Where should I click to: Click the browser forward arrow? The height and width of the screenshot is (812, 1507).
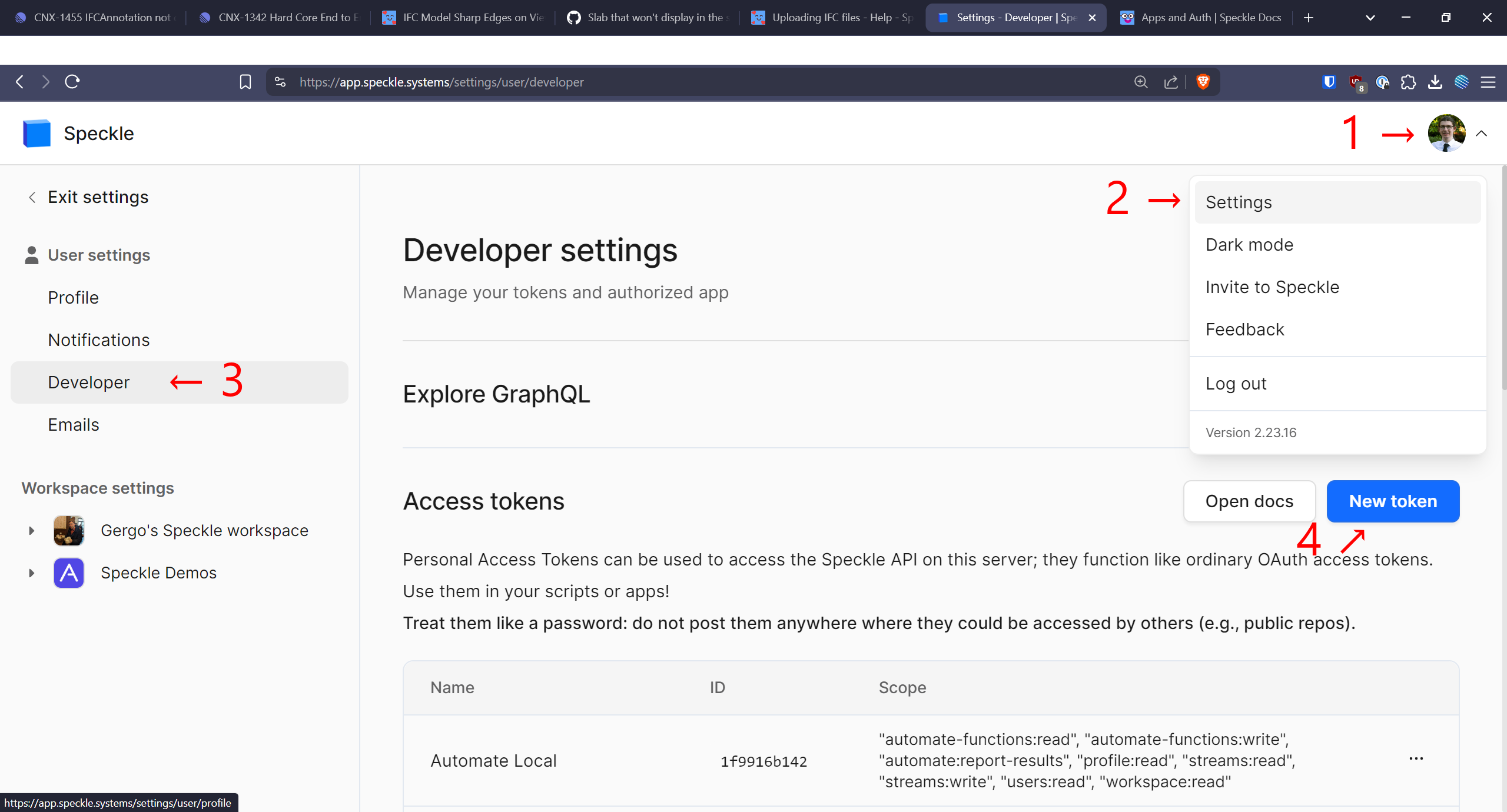click(x=46, y=82)
